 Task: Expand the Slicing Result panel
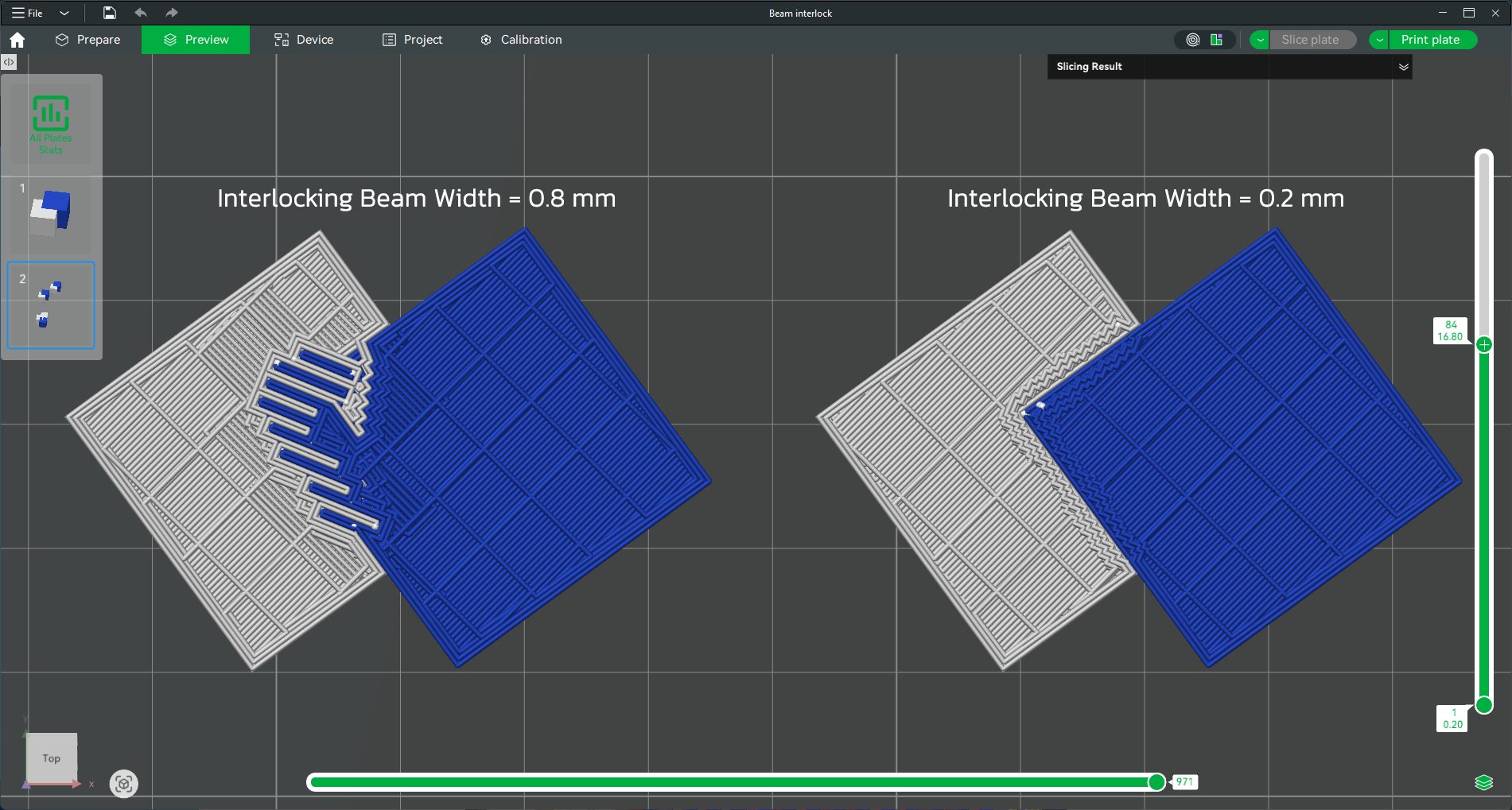point(1403,67)
